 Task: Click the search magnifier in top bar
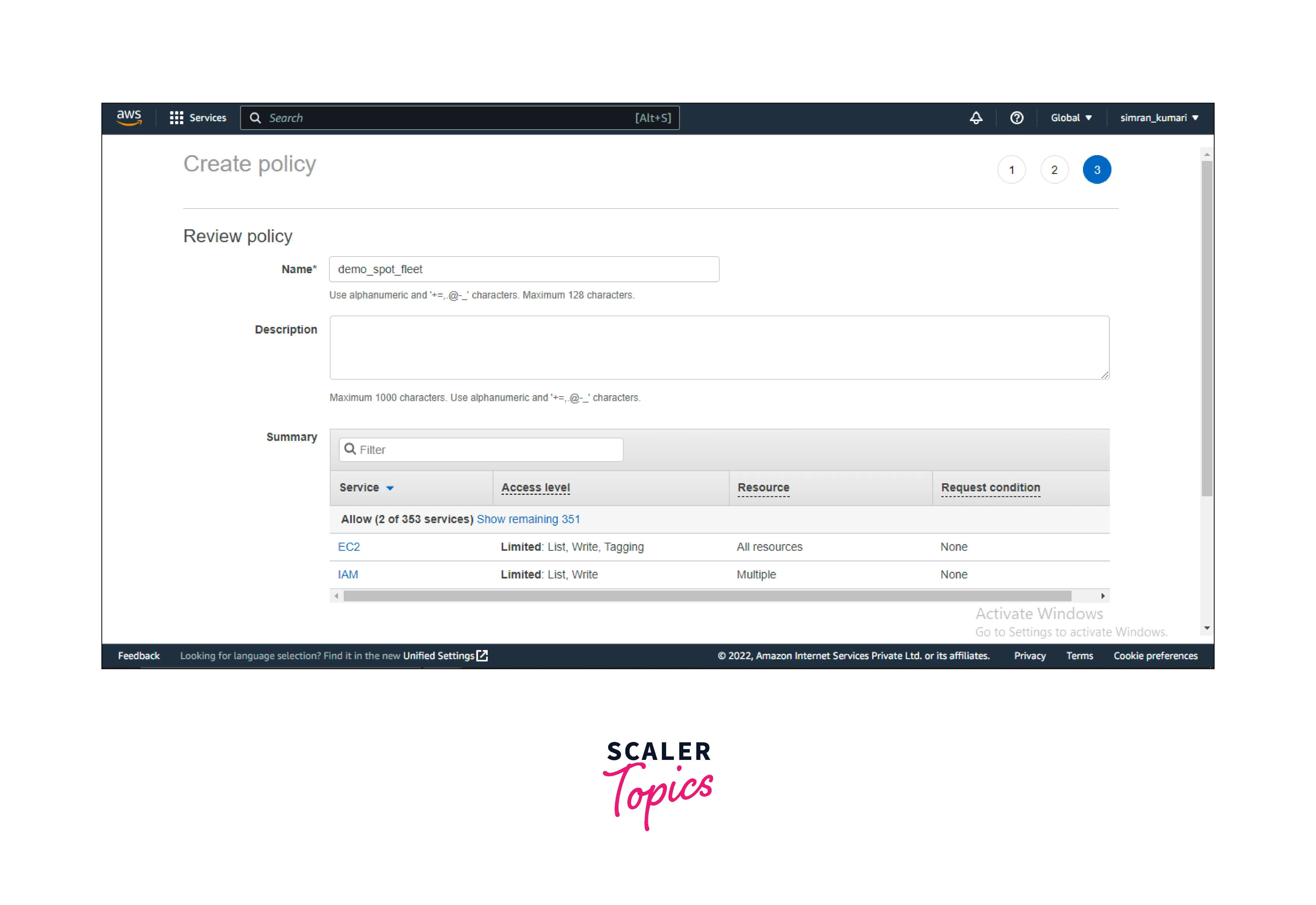(x=255, y=118)
